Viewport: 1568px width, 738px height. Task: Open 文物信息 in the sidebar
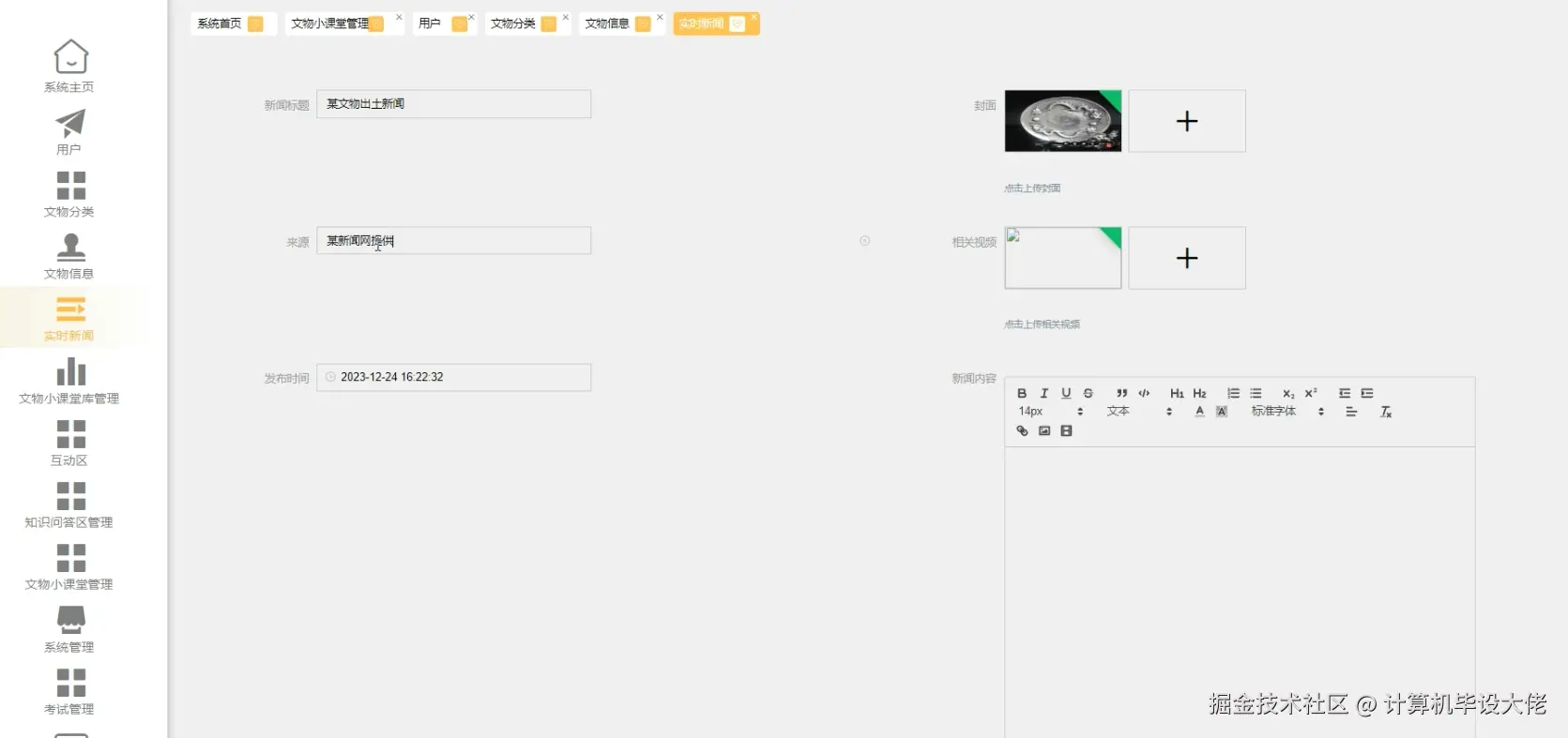click(x=69, y=256)
